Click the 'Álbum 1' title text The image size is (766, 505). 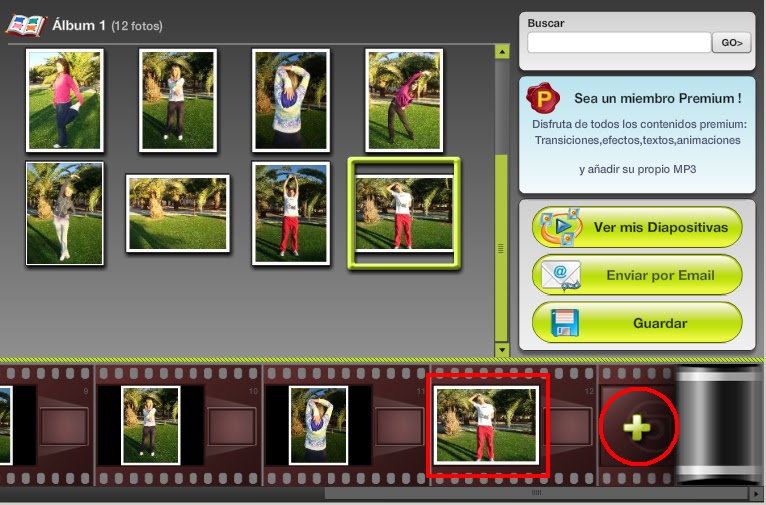click(79, 25)
